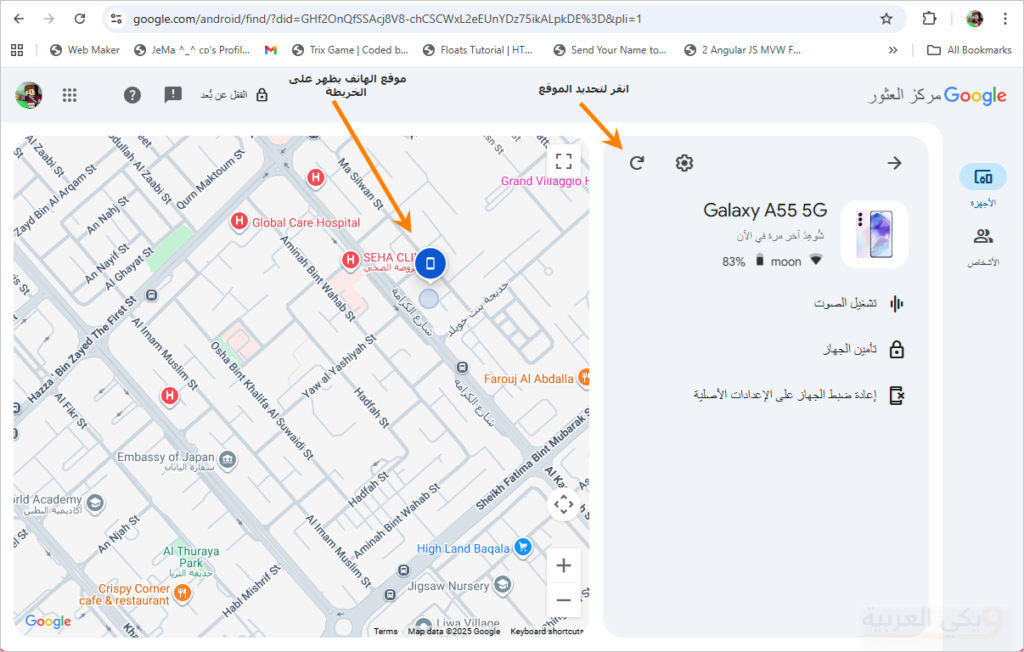Click the 83% battery level text

[733, 262]
